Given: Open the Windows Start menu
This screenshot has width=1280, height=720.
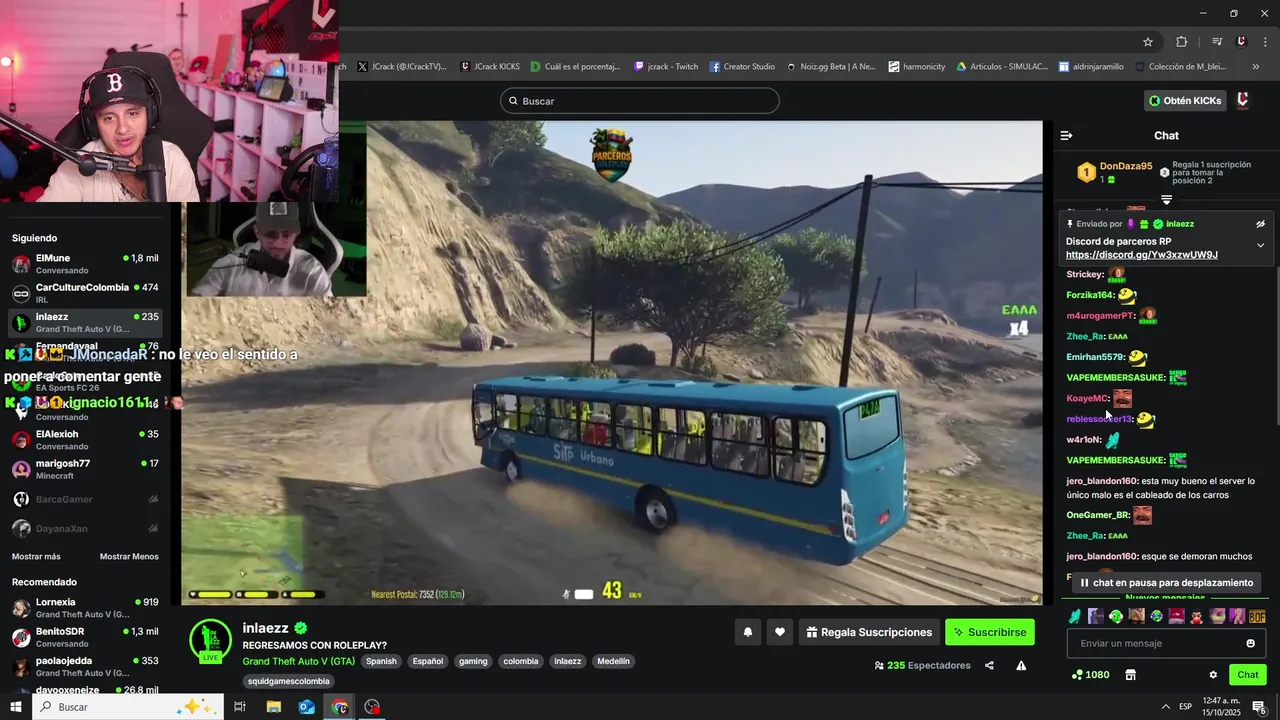Looking at the screenshot, I should [15, 707].
